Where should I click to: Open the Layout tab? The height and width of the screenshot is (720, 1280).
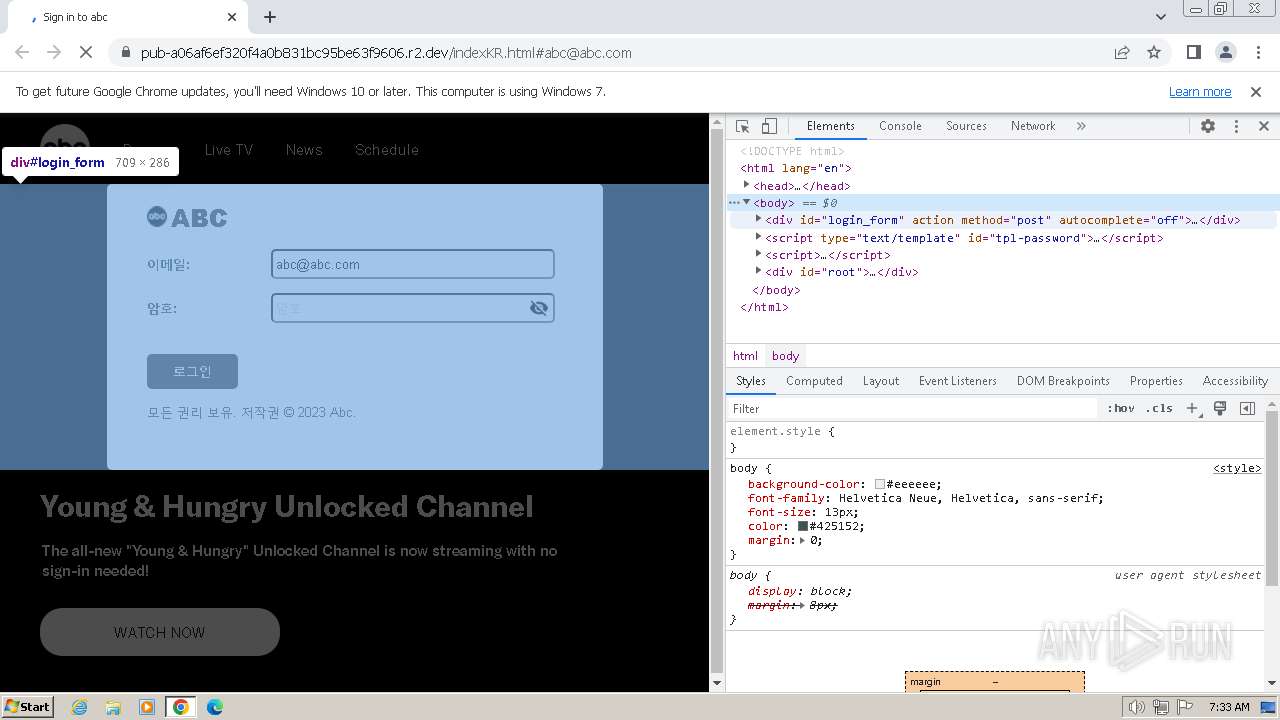click(881, 381)
